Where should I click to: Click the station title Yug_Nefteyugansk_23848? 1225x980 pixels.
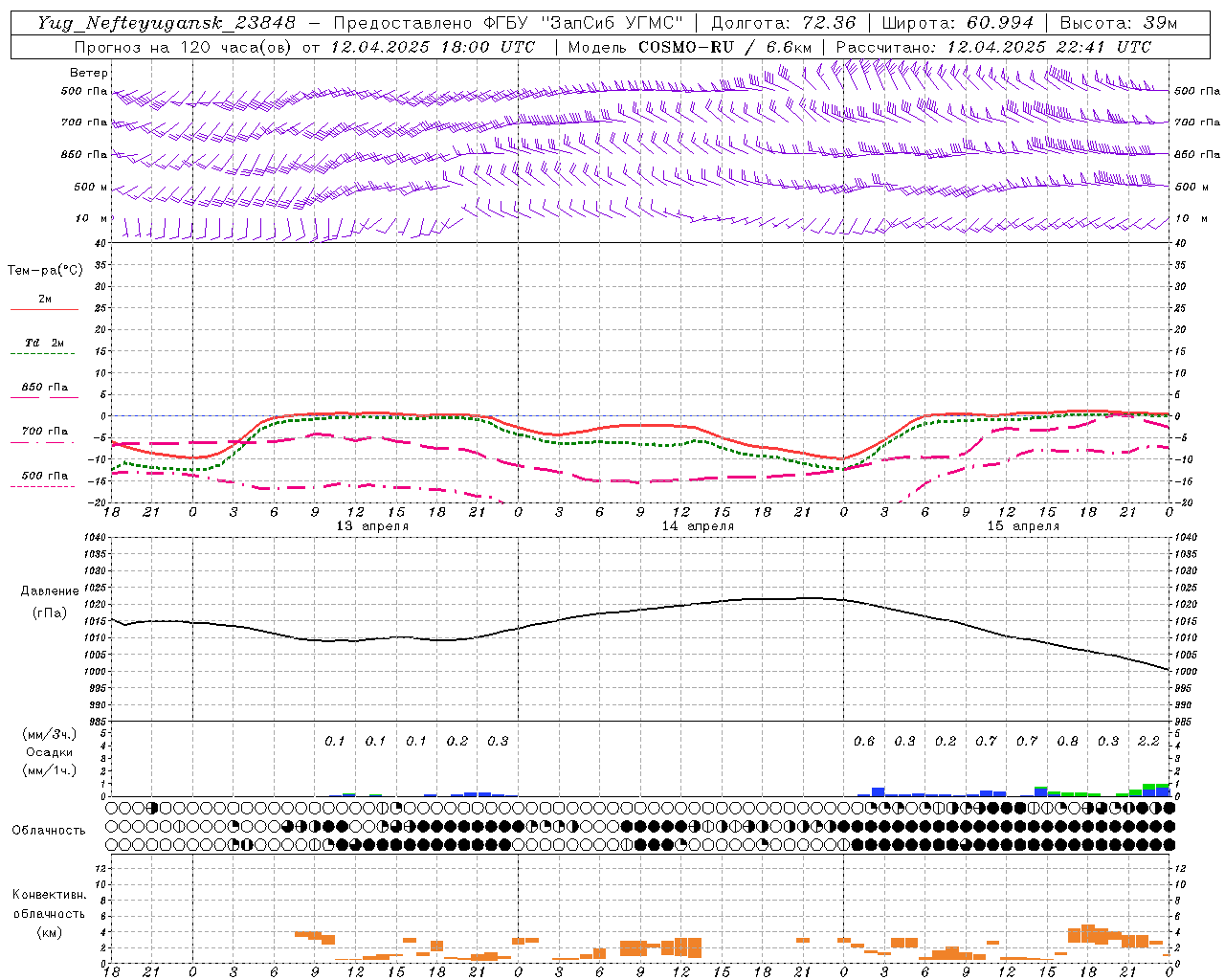click(x=167, y=23)
